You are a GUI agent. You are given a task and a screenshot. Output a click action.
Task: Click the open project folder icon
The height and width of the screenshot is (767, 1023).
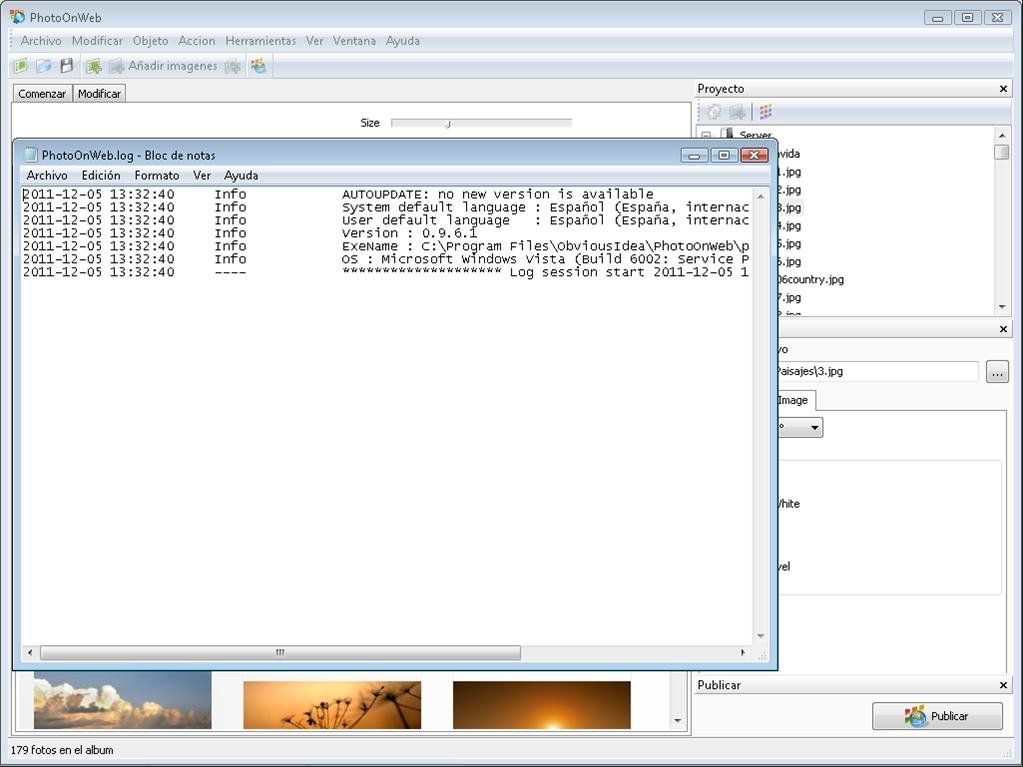(x=44, y=66)
